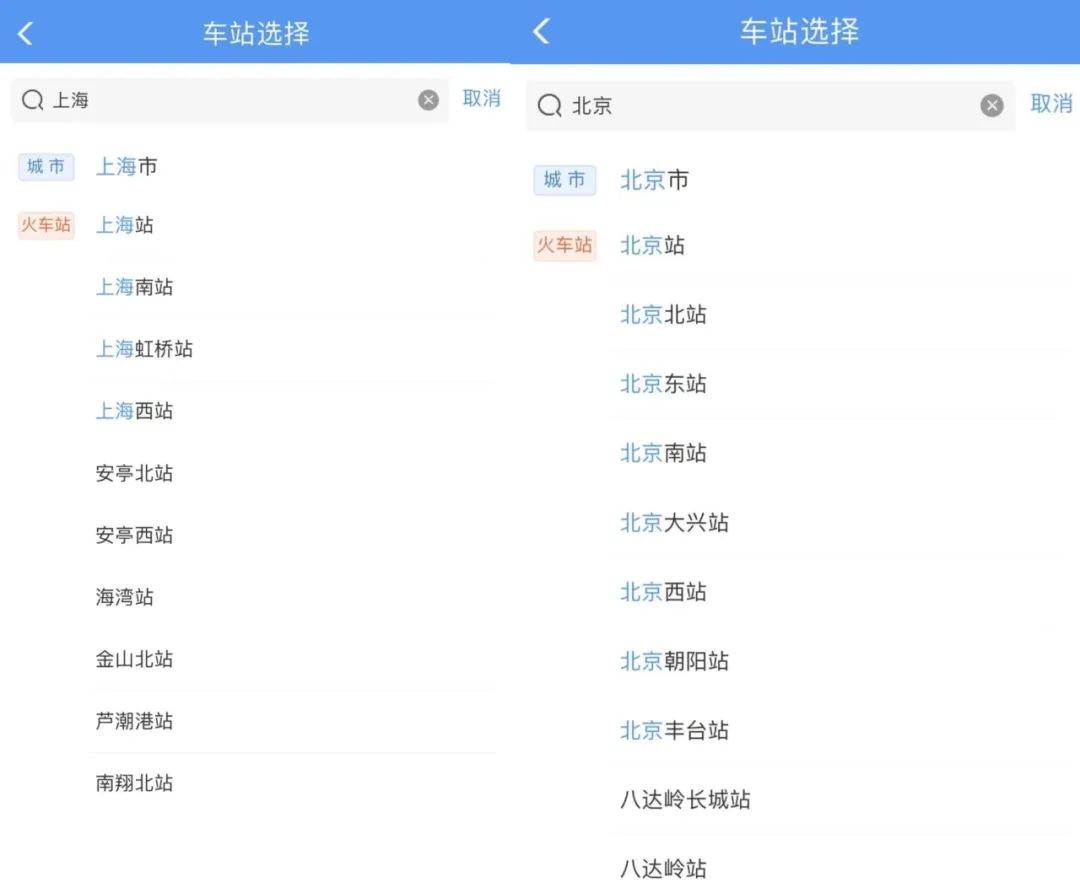Select 北京西站 station
1080x888 pixels.
[x=663, y=592]
